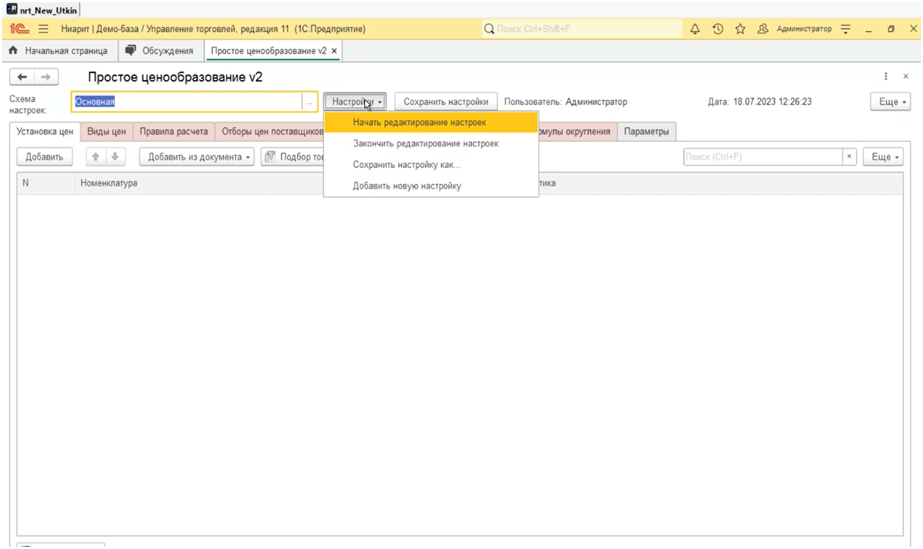Clear the table search field x button
The height and width of the screenshot is (549, 923).
(849, 157)
